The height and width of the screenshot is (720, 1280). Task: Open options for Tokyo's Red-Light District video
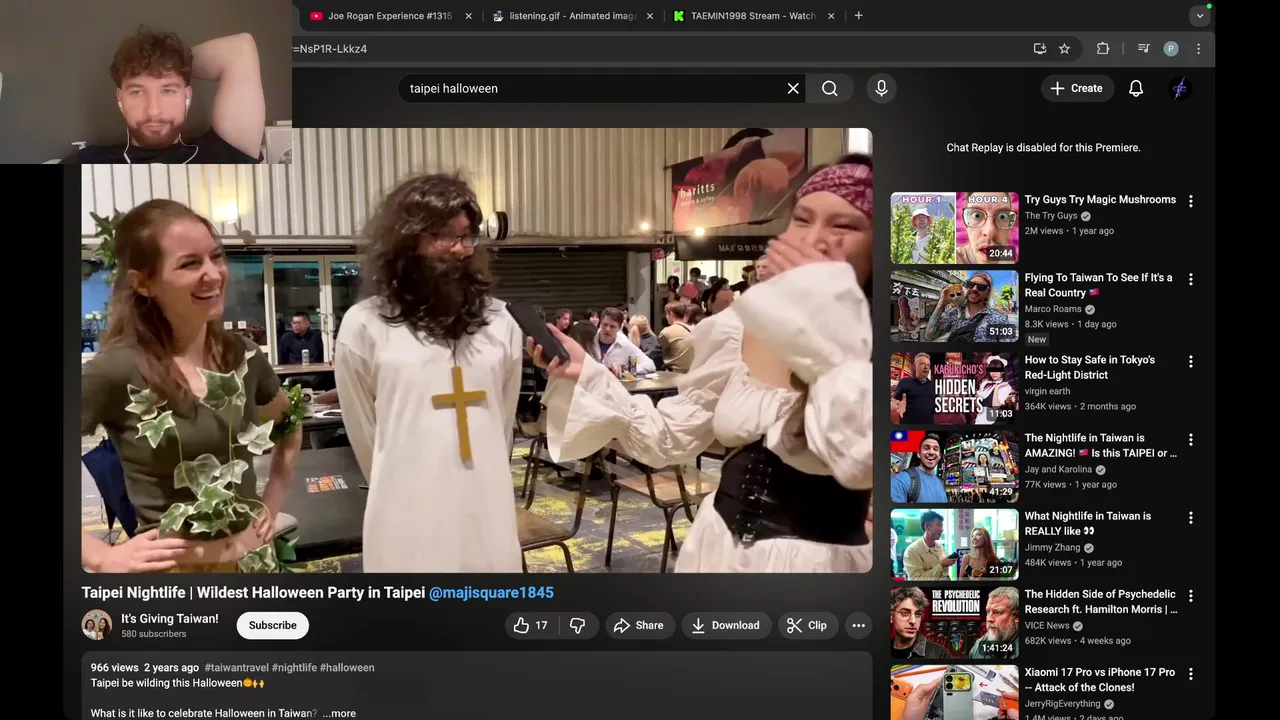pyautogui.click(x=1190, y=361)
